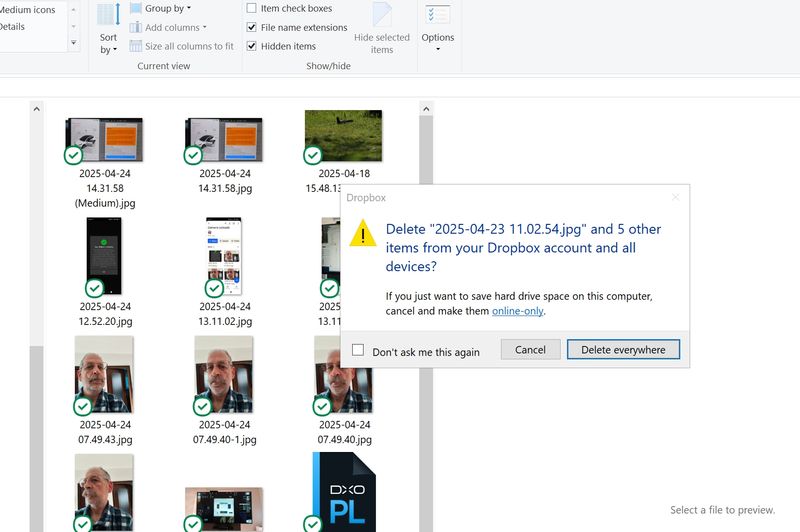This screenshot has width=800, height=532.
Task: Click file name 2025-04-24 14.31.58 (Medium).jpg
Action: pos(105,188)
